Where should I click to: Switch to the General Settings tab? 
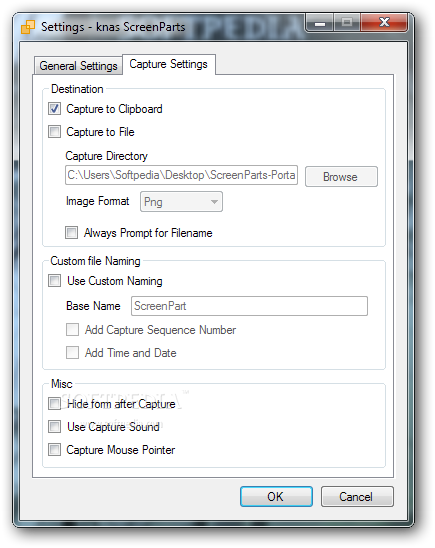[78, 66]
